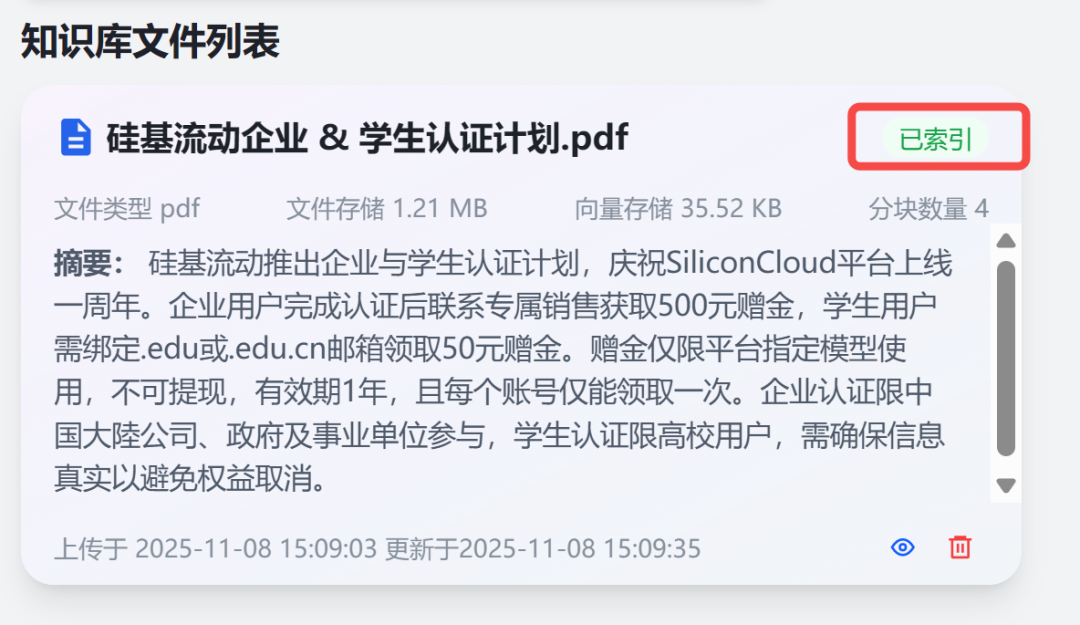Click the 文件类型 pdf label
Image resolution: width=1080 pixels, height=625 pixels.
click(127, 208)
